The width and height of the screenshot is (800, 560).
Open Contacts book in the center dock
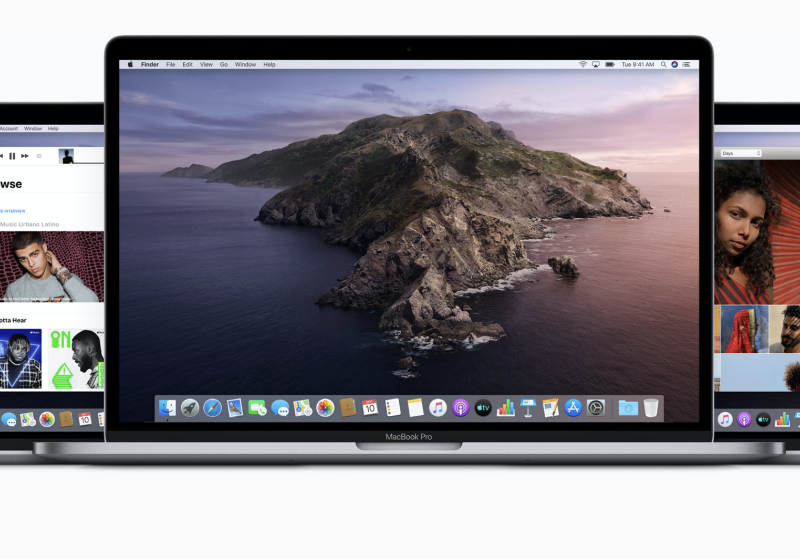pyautogui.click(x=347, y=408)
